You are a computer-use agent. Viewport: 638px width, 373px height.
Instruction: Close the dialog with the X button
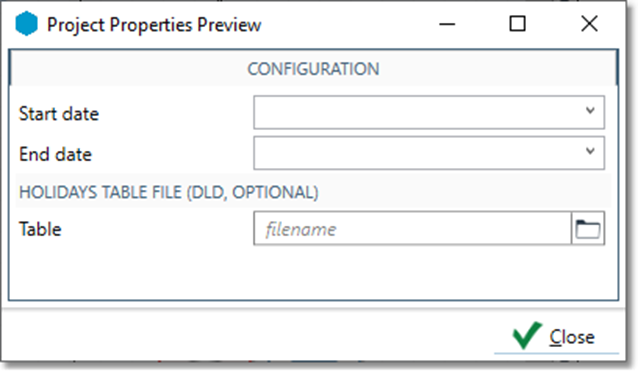tap(589, 24)
